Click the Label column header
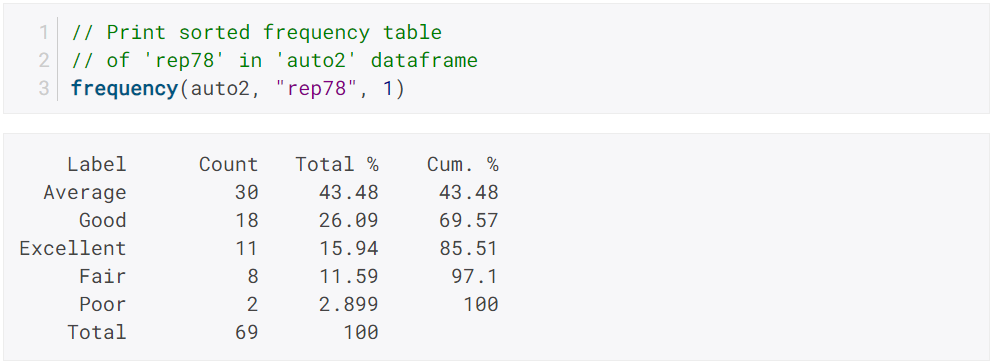Screen dimensions: 993x364 (97, 165)
